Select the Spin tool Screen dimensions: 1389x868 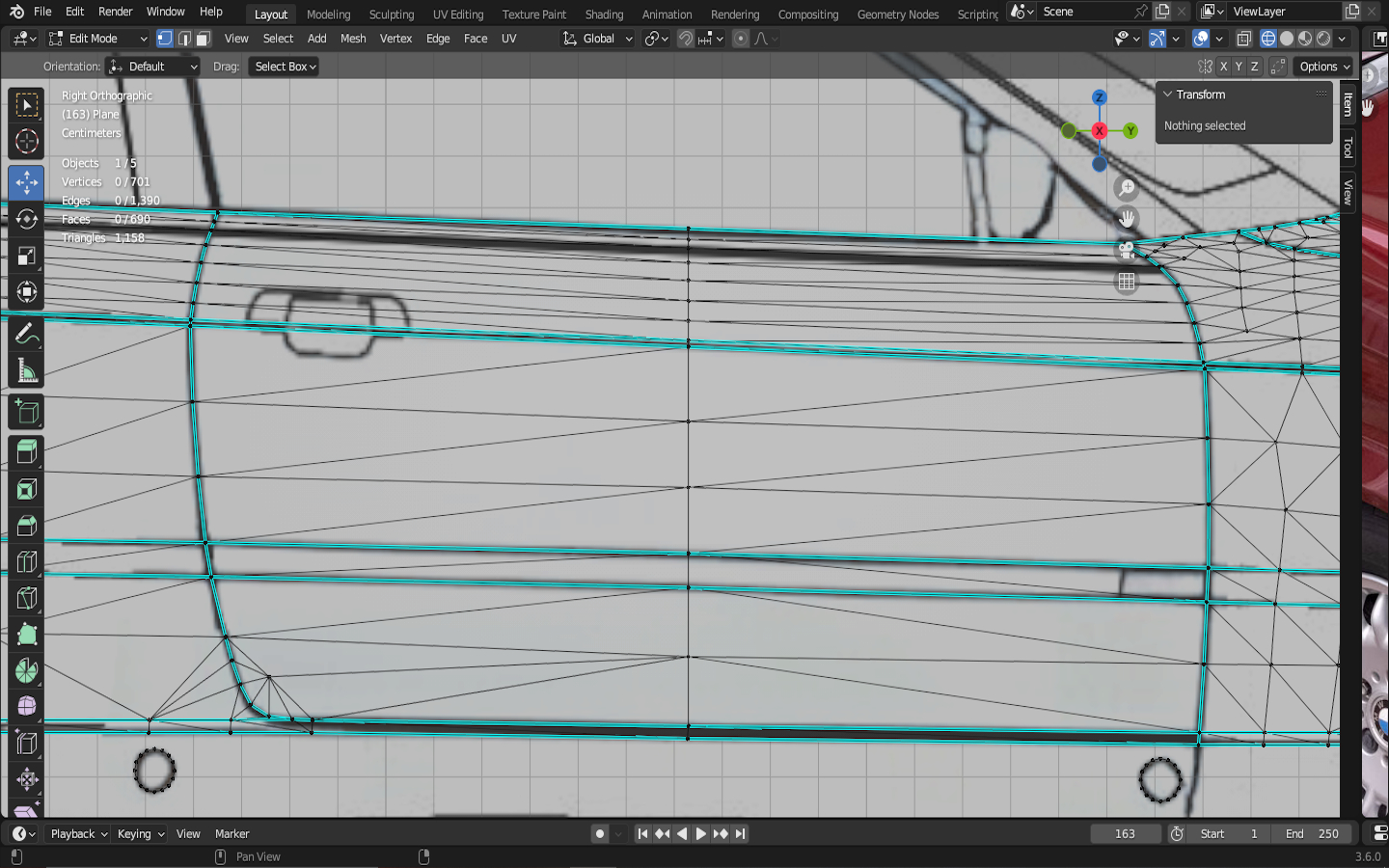click(27, 670)
